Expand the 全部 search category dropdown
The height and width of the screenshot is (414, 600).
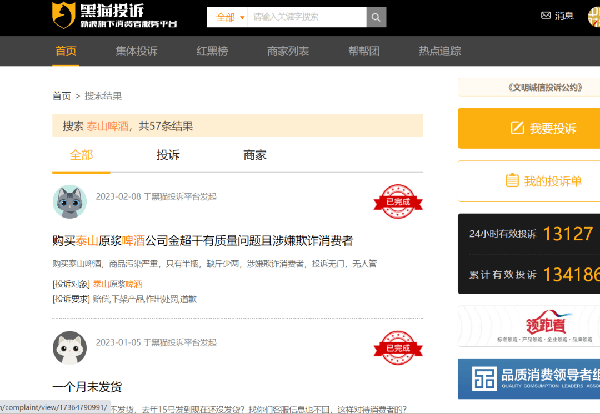(x=226, y=17)
